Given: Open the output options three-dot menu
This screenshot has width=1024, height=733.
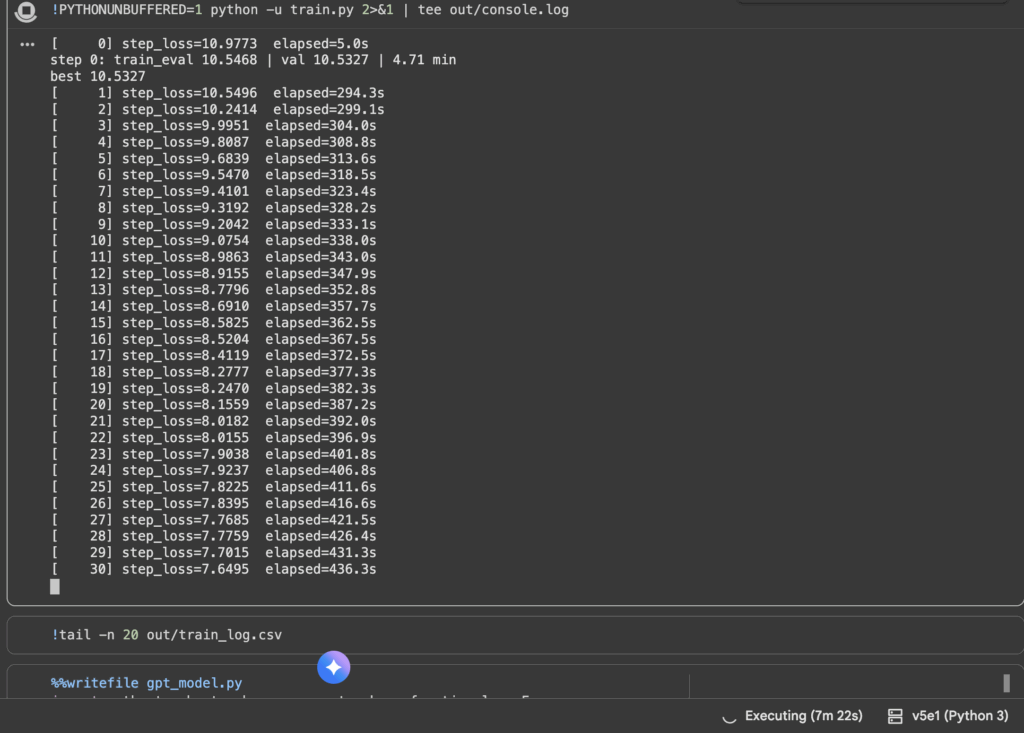Looking at the screenshot, I should click(x=27, y=44).
